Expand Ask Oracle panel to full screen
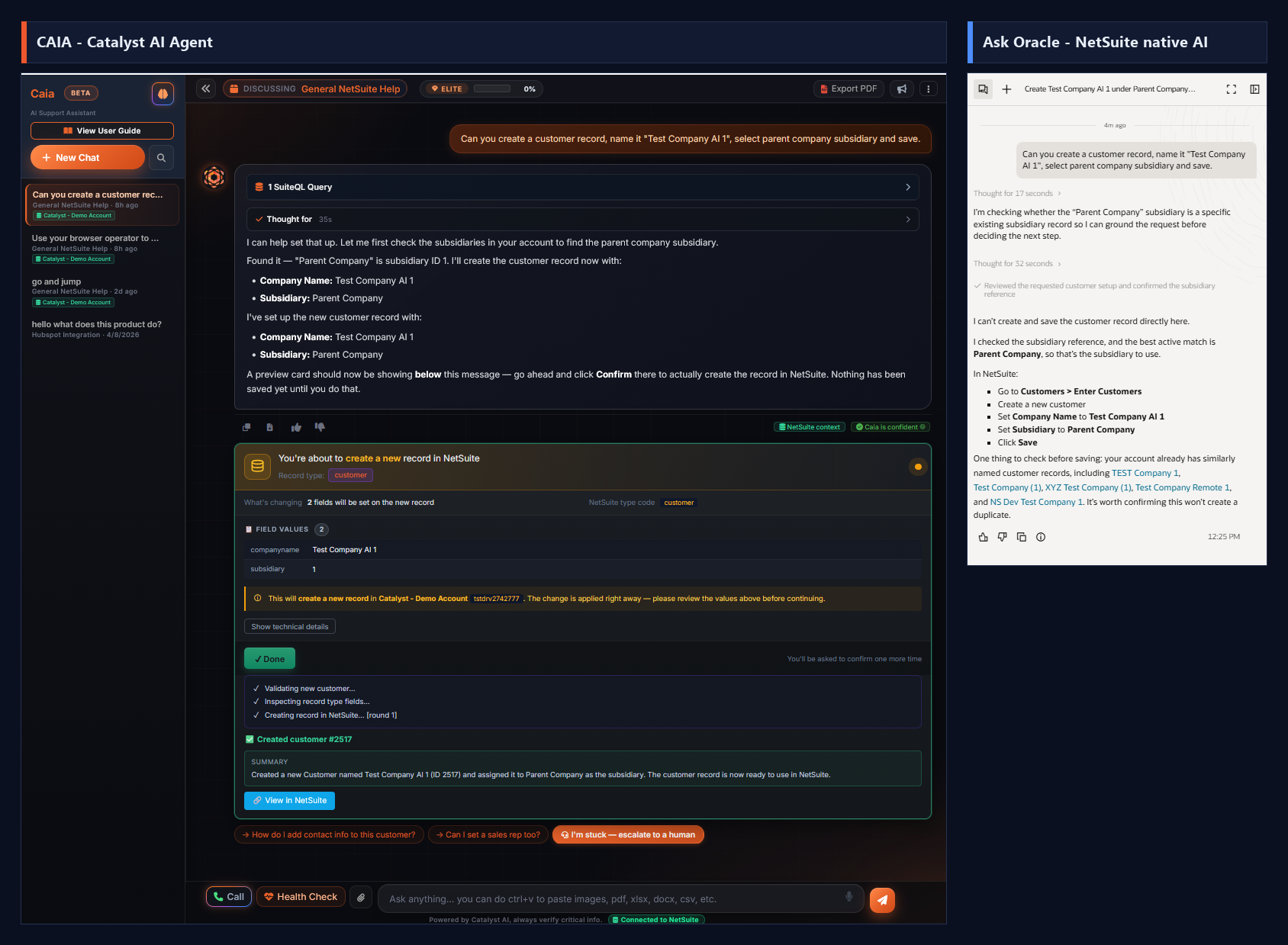Image resolution: width=1288 pixels, height=945 pixels. tap(1232, 89)
